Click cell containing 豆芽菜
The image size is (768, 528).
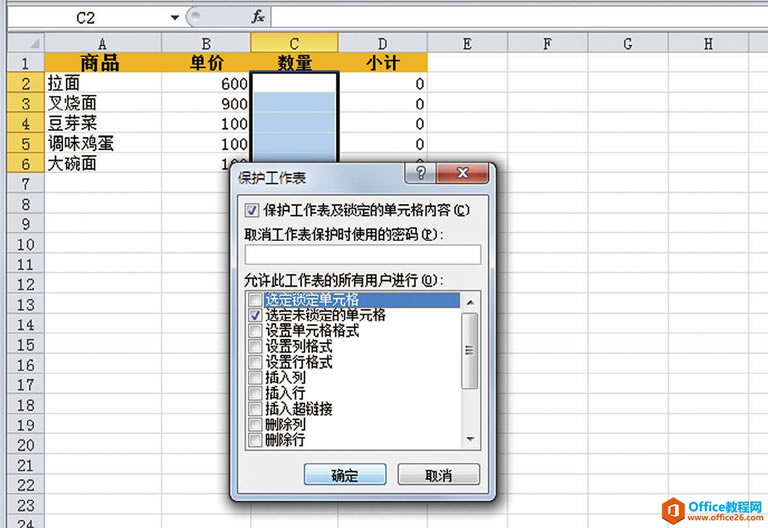[103, 123]
